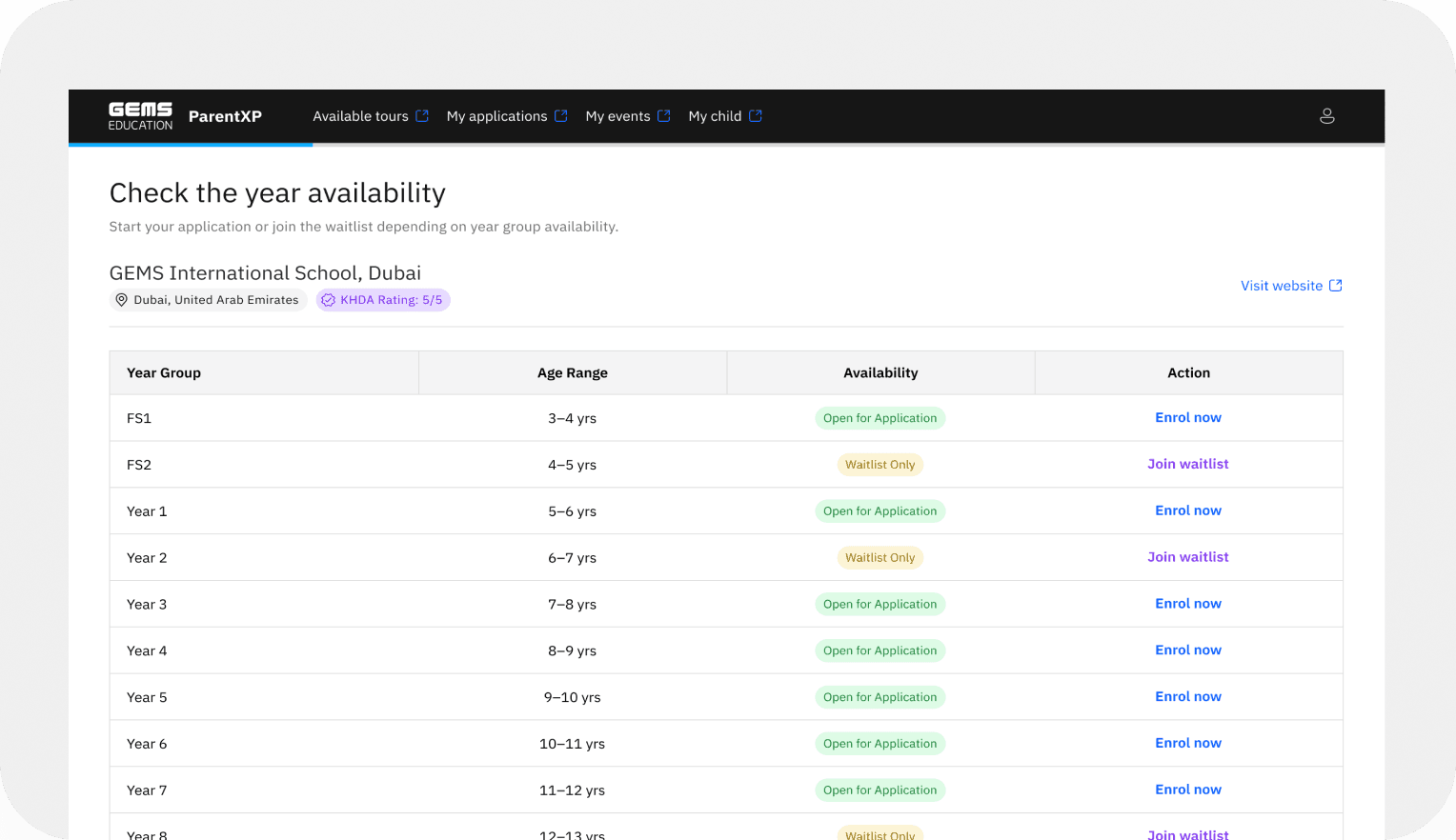
Task: Click the location pin icon on Dubai badge
Action: tap(122, 299)
